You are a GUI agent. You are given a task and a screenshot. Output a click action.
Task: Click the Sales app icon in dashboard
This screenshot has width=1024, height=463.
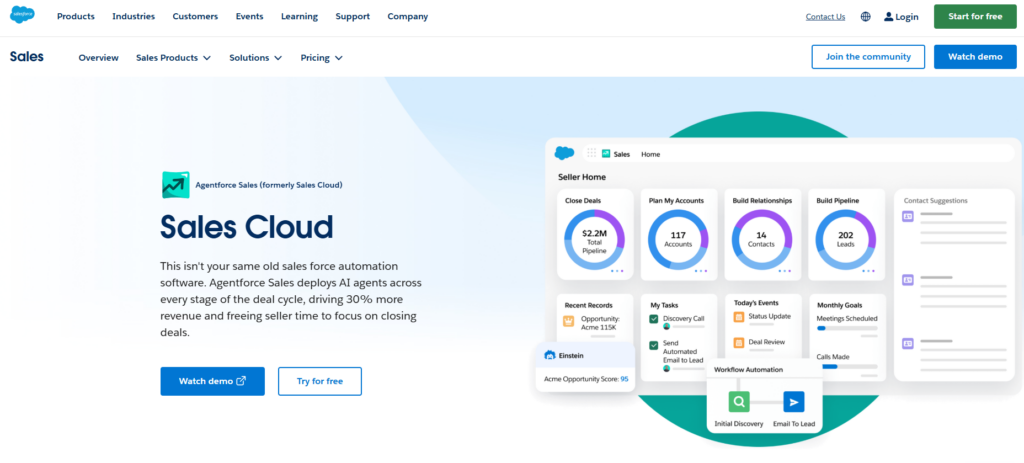click(605, 154)
